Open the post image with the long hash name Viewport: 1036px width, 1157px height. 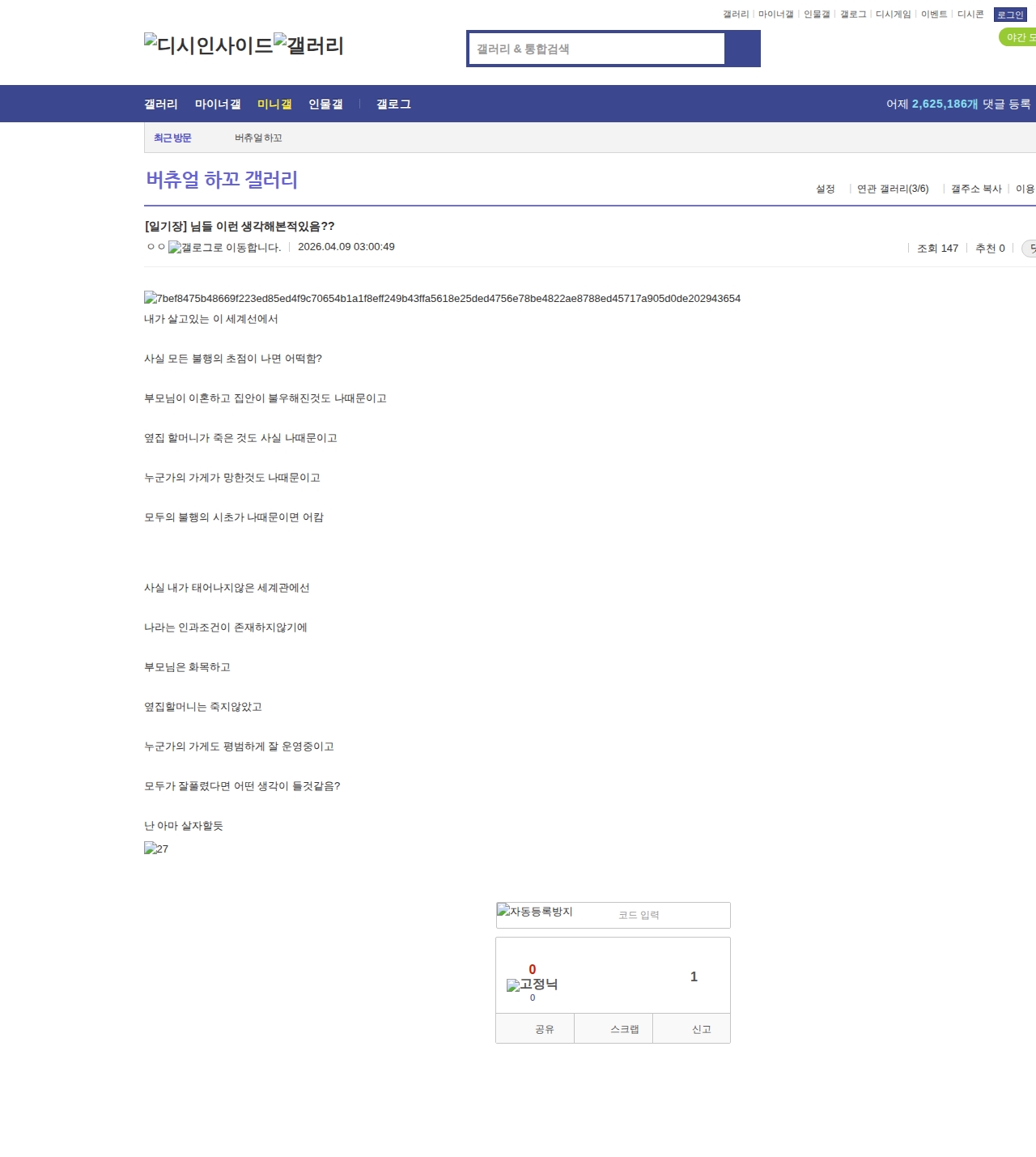point(442,298)
